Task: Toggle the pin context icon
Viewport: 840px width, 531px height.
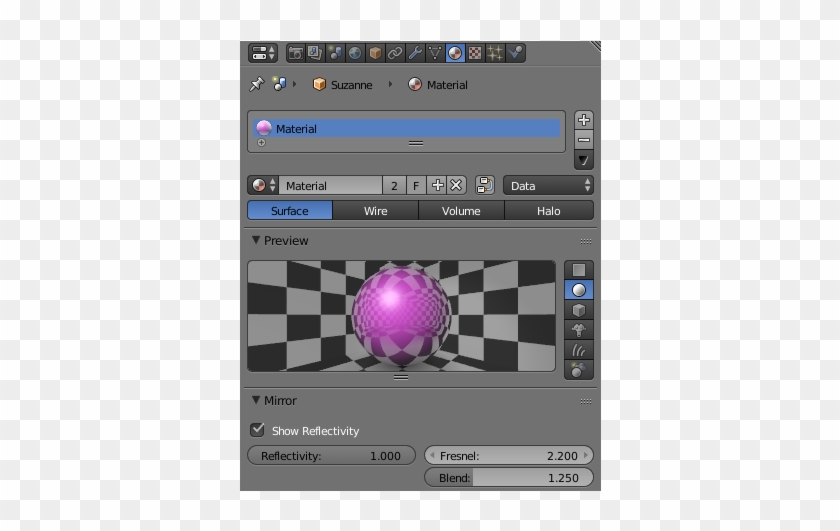Action: pyautogui.click(x=257, y=84)
